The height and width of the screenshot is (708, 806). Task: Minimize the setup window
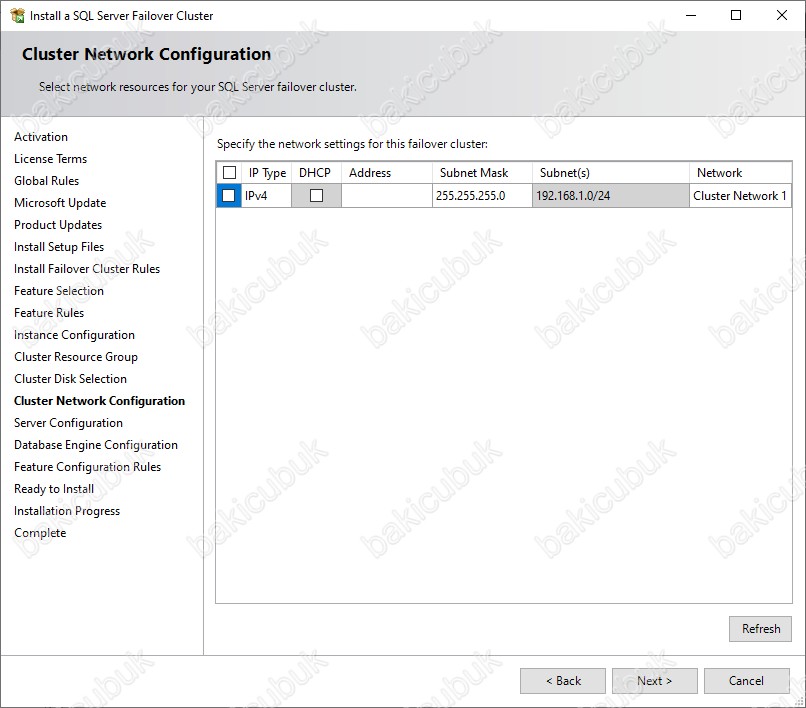[691, 15]
